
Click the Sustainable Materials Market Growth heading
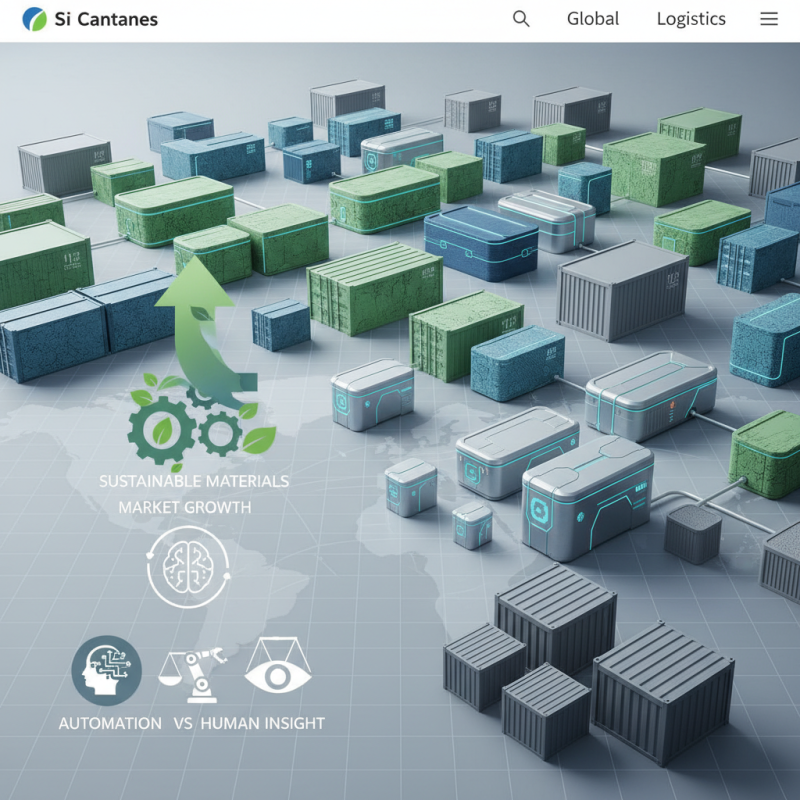pyautogui.click(x=193, y=494)
